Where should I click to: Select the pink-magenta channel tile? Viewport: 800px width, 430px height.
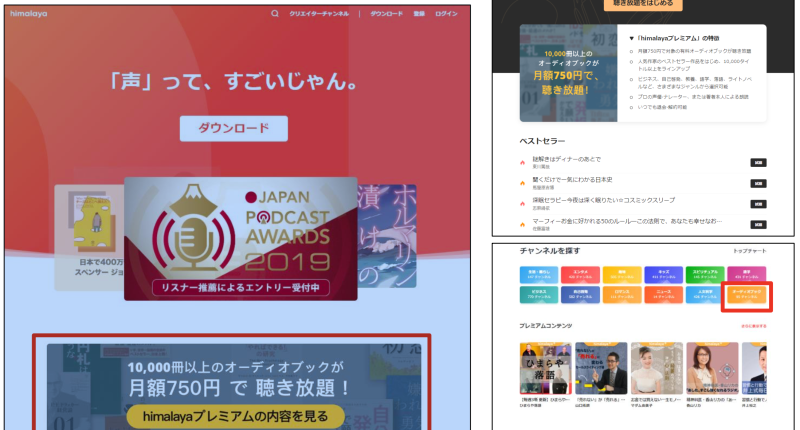746,274
